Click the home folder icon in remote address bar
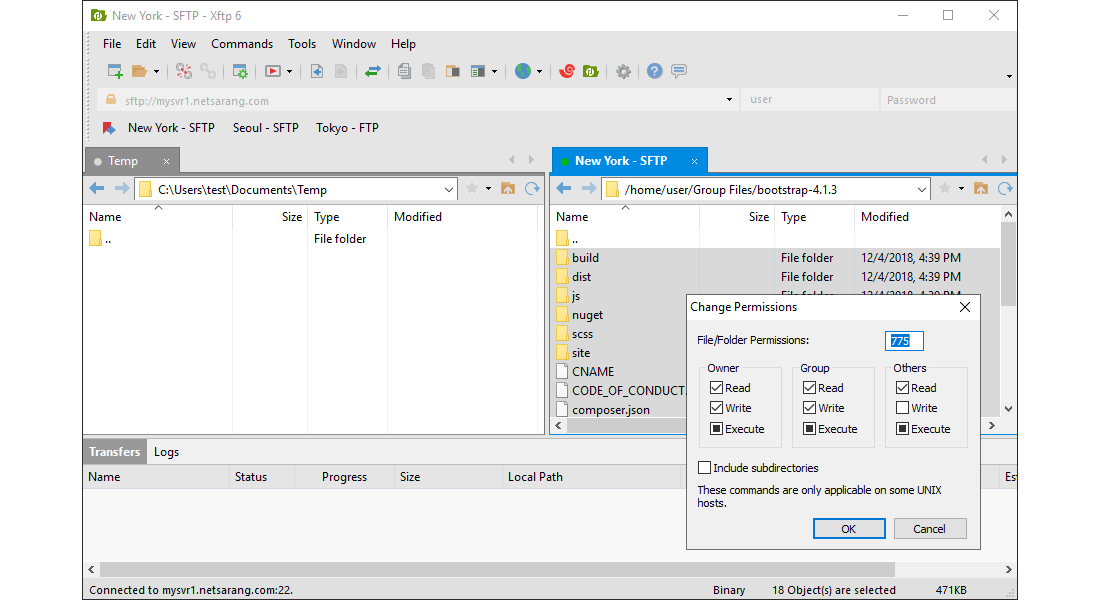The image size is (1100, 600). coord(981,188)
